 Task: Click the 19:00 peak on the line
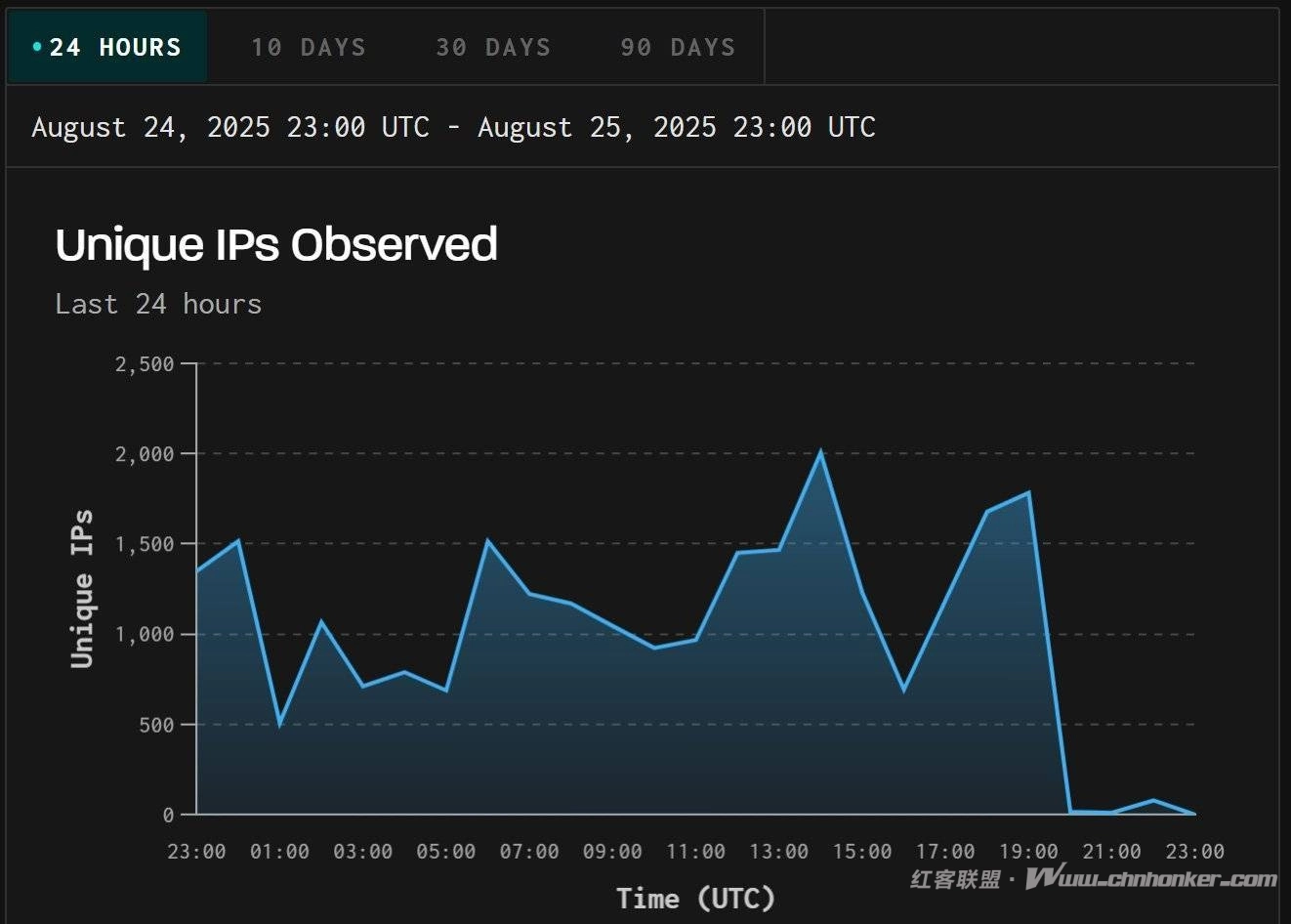pyautogui.click(x=1028, y=492)
